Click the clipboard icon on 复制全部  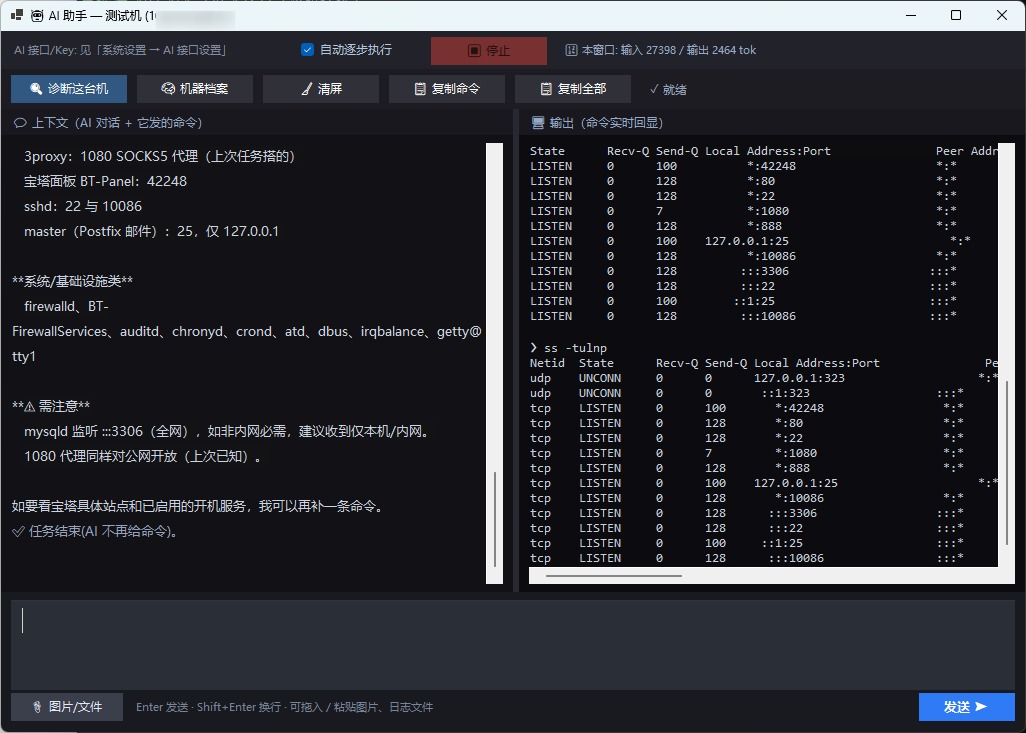(x=546, y=89)
